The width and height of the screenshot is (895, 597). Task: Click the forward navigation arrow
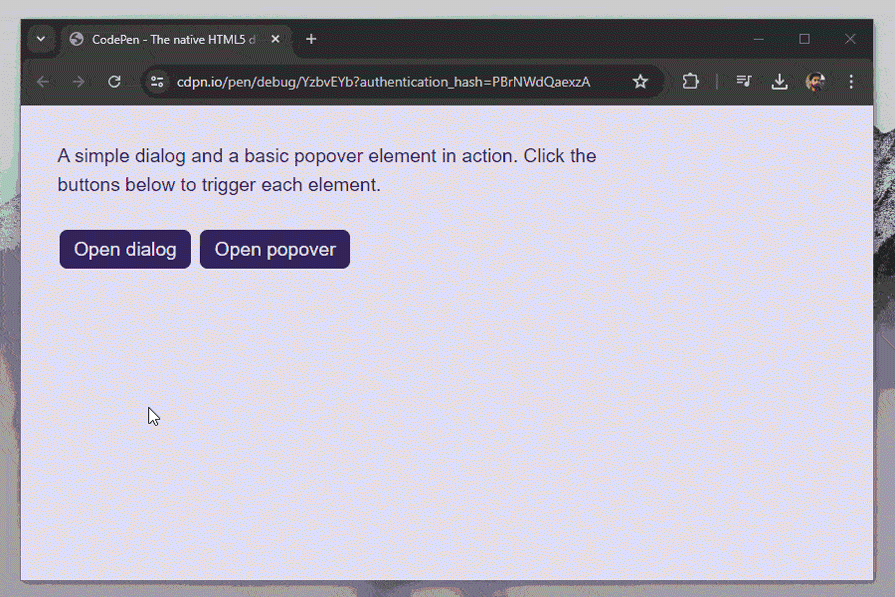pyautogui.click(x=78, y=81)
